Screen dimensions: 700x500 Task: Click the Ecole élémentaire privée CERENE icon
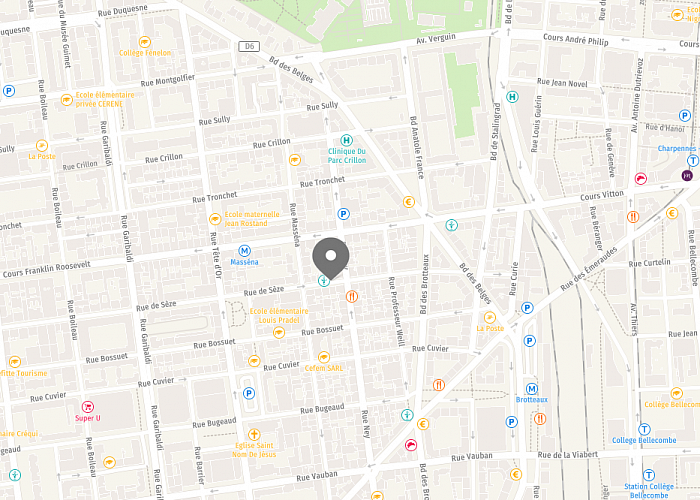pyautogui.click(x=67, y=100)
